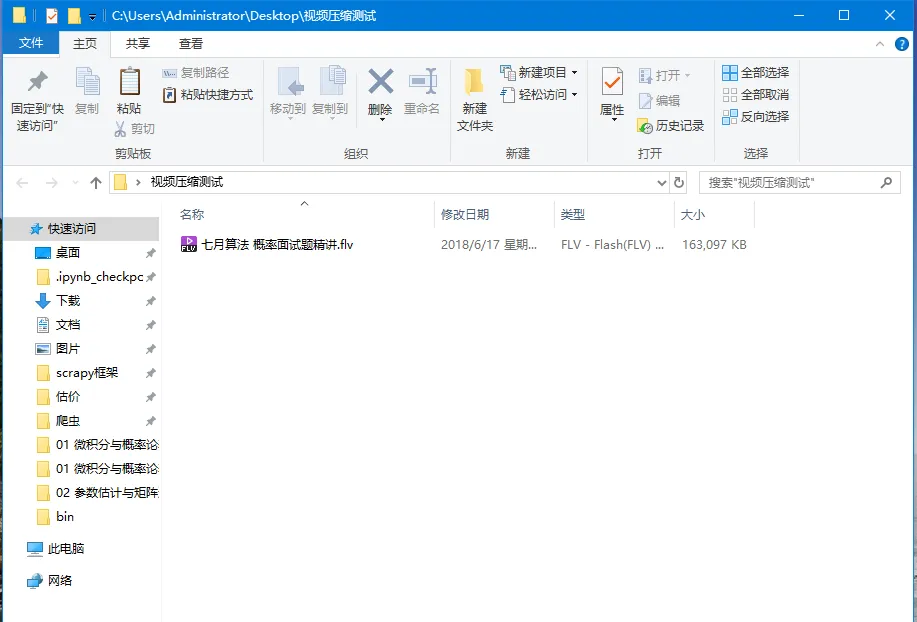Viewport: 917px width, 622px height.
Task: Go forward with the forward arrow
Action: click(x=51, y=183)
